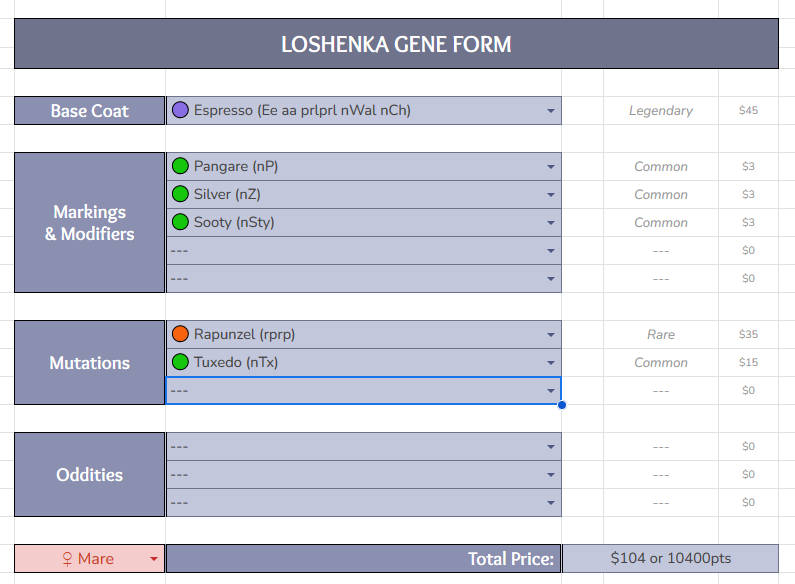The height and width of the screenshot is (584, 795).
Task: Click the purple circle icon beside Espresso
Action: pyautogui.click(x=180, y=110)
